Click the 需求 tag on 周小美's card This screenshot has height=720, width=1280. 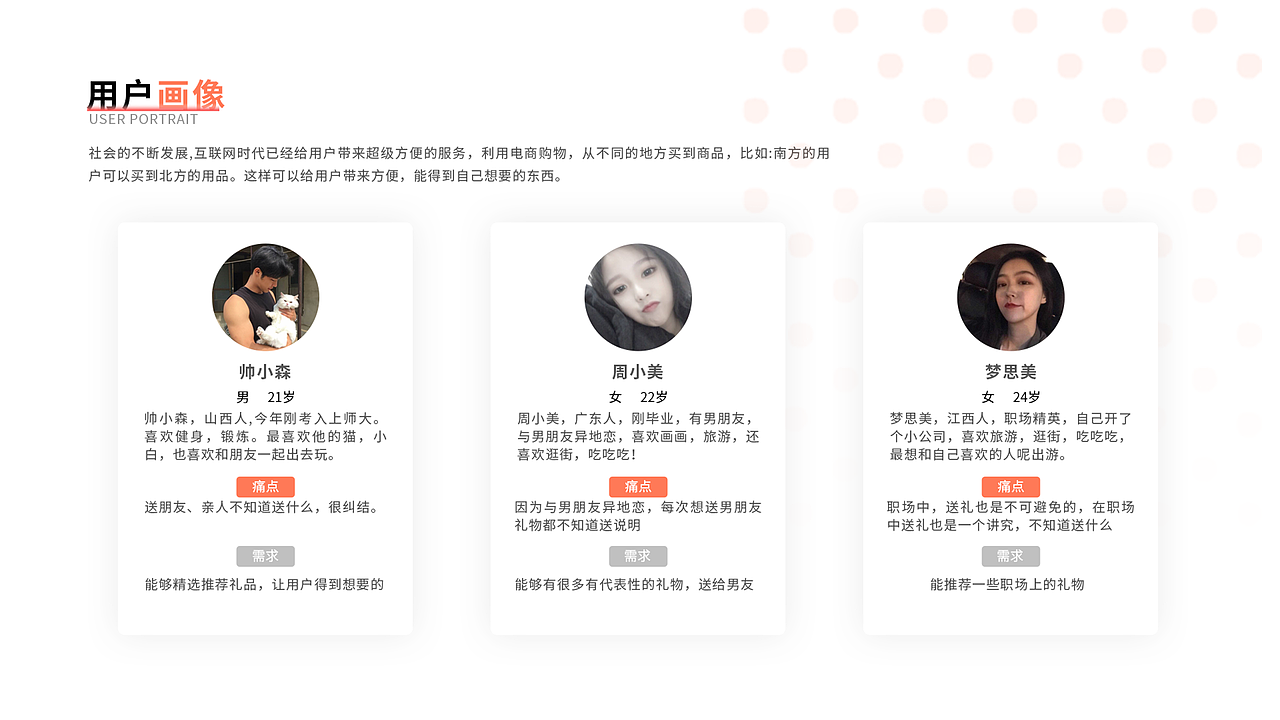click(638, 556)
